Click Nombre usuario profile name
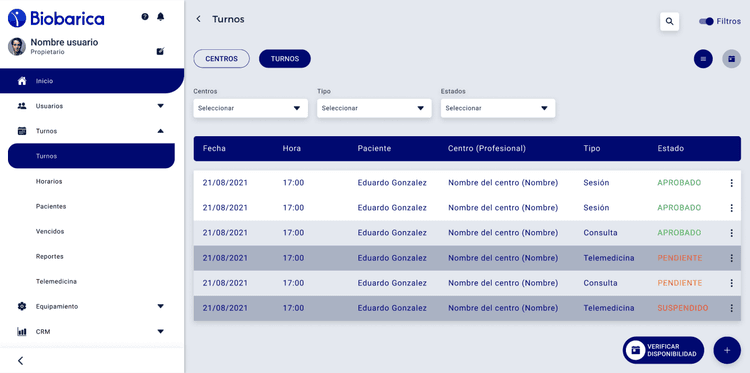750x373 pixels. [64, 42]
